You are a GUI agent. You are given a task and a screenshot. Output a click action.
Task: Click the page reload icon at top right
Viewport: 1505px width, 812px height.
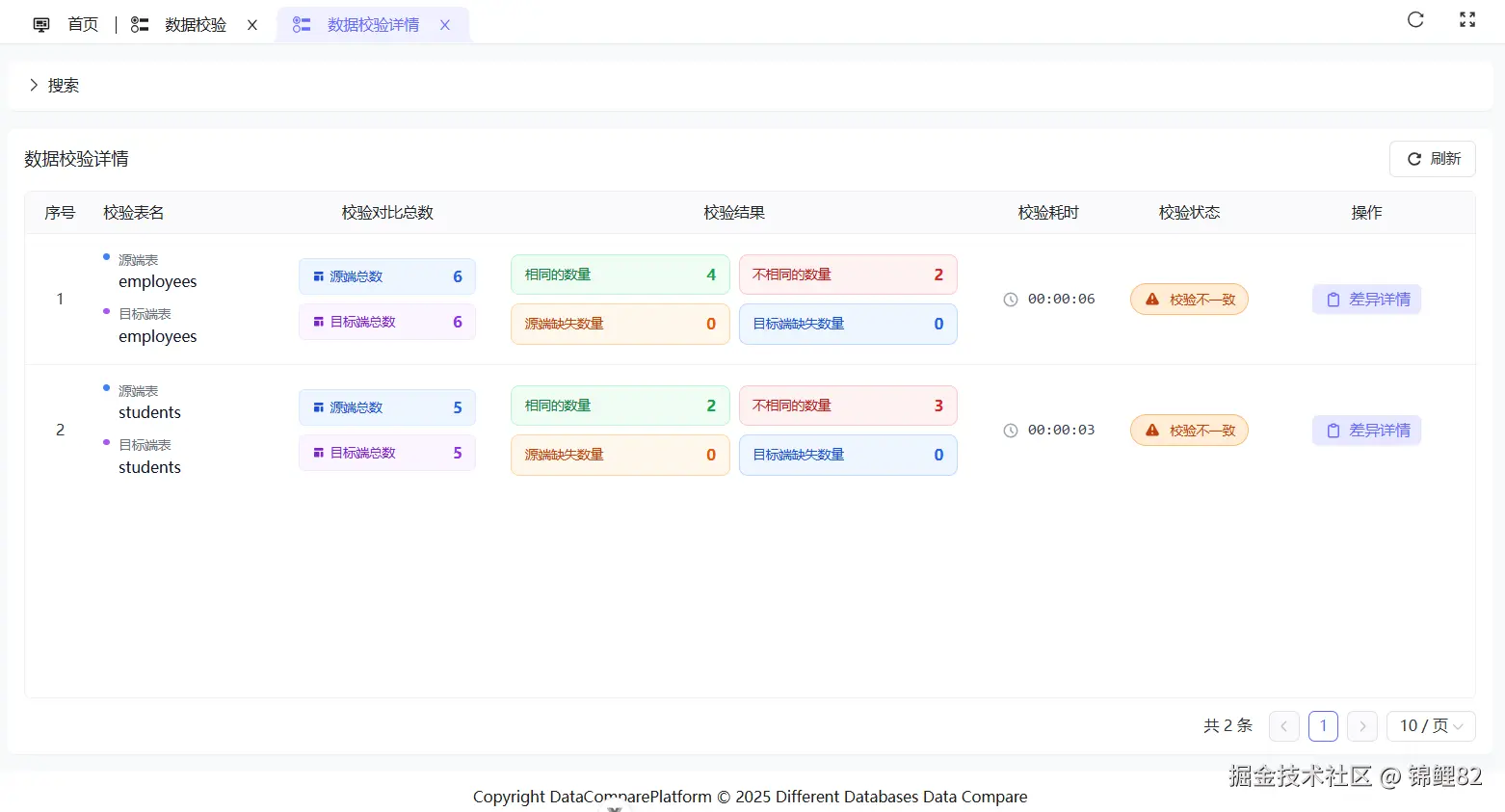[x=1415, y=19]
